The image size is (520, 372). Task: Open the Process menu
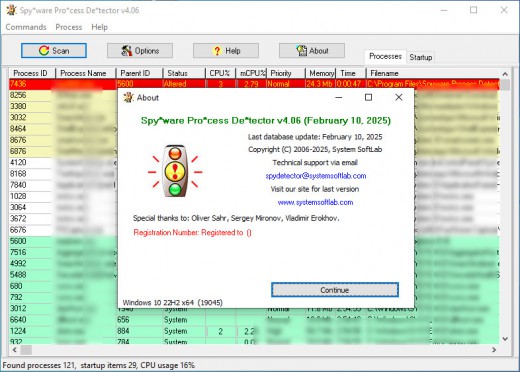pos(69,27)
